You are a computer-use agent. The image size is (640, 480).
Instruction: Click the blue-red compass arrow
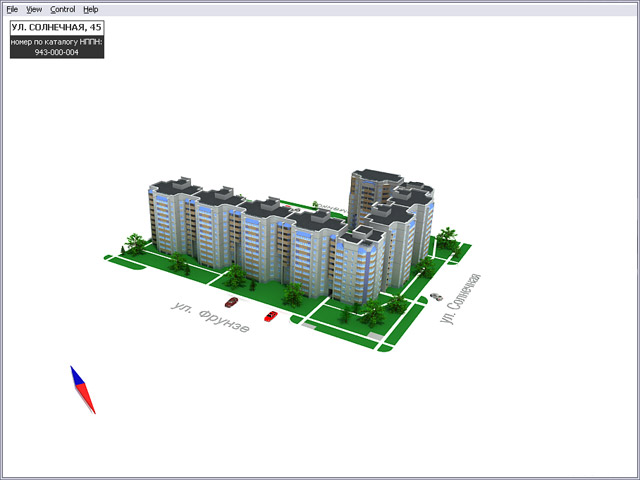(x=83, y=390)
